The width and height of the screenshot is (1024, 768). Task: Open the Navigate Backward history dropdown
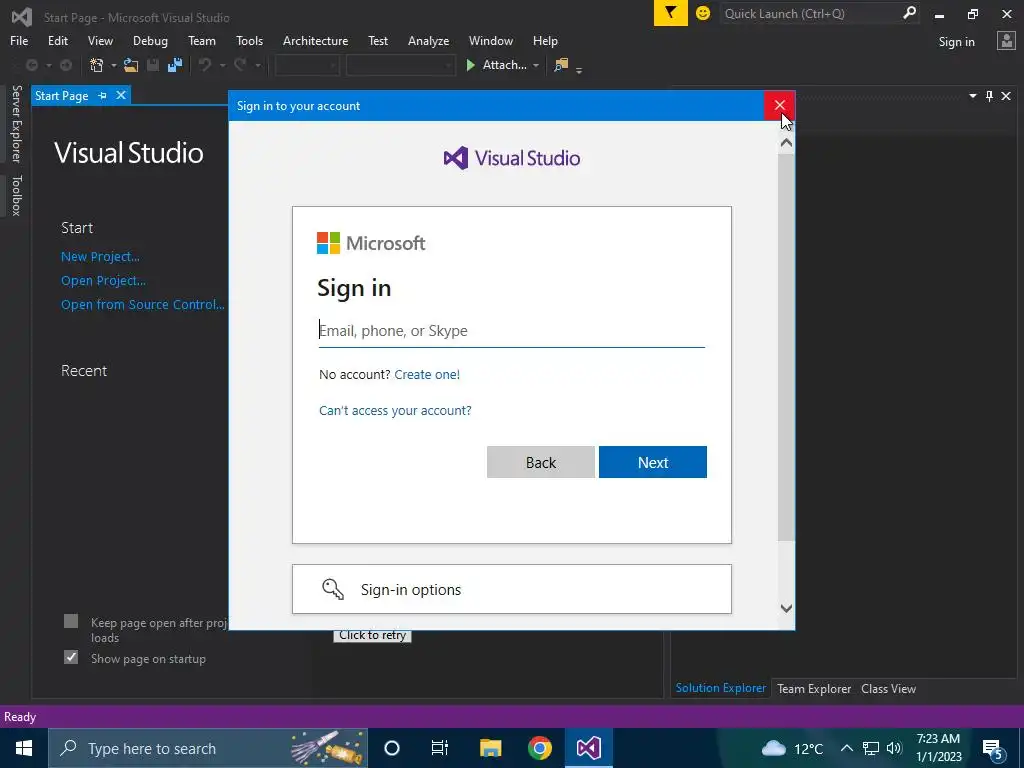48,65
